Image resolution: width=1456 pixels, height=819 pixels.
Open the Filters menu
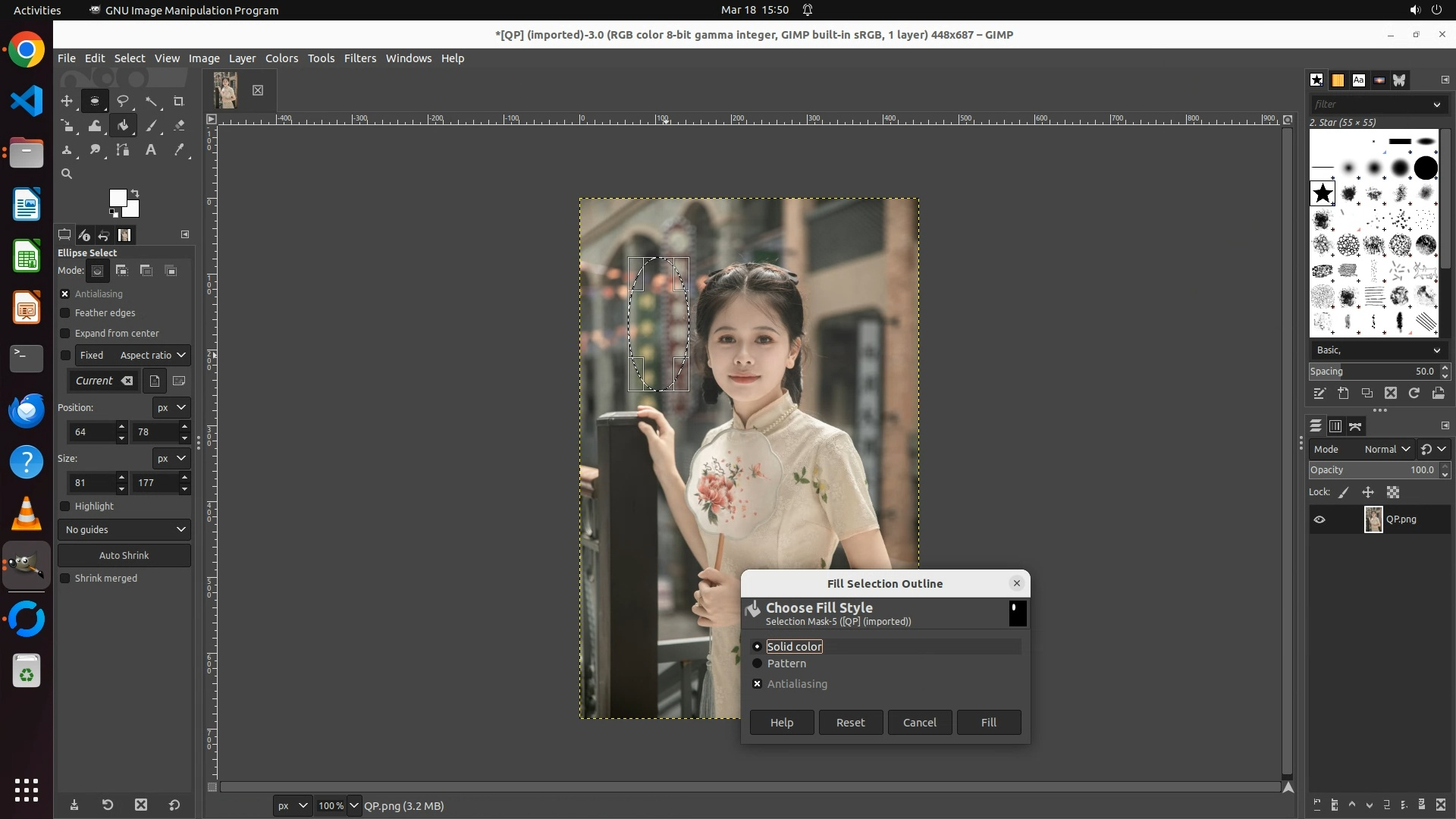click(359, 58)
